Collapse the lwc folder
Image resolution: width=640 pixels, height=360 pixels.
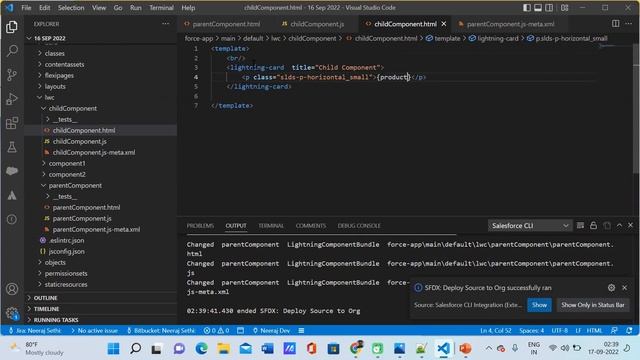tap(49, 98)
